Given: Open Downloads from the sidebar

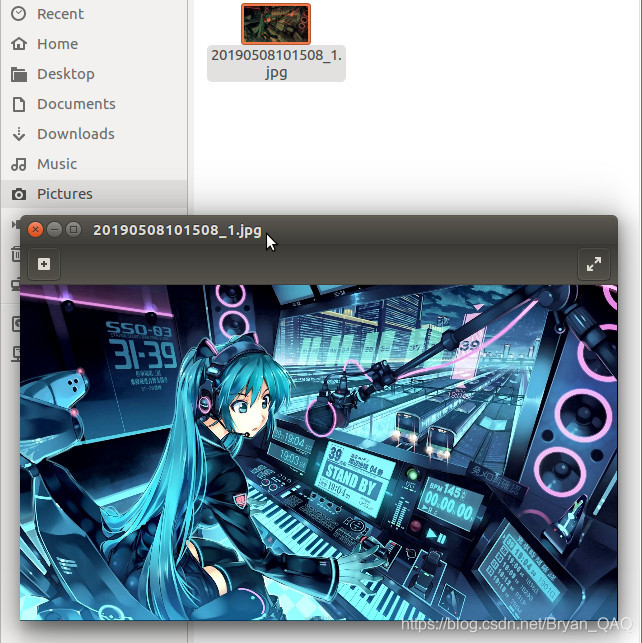Looking at the screenshot, I should (x=93, y=134).
